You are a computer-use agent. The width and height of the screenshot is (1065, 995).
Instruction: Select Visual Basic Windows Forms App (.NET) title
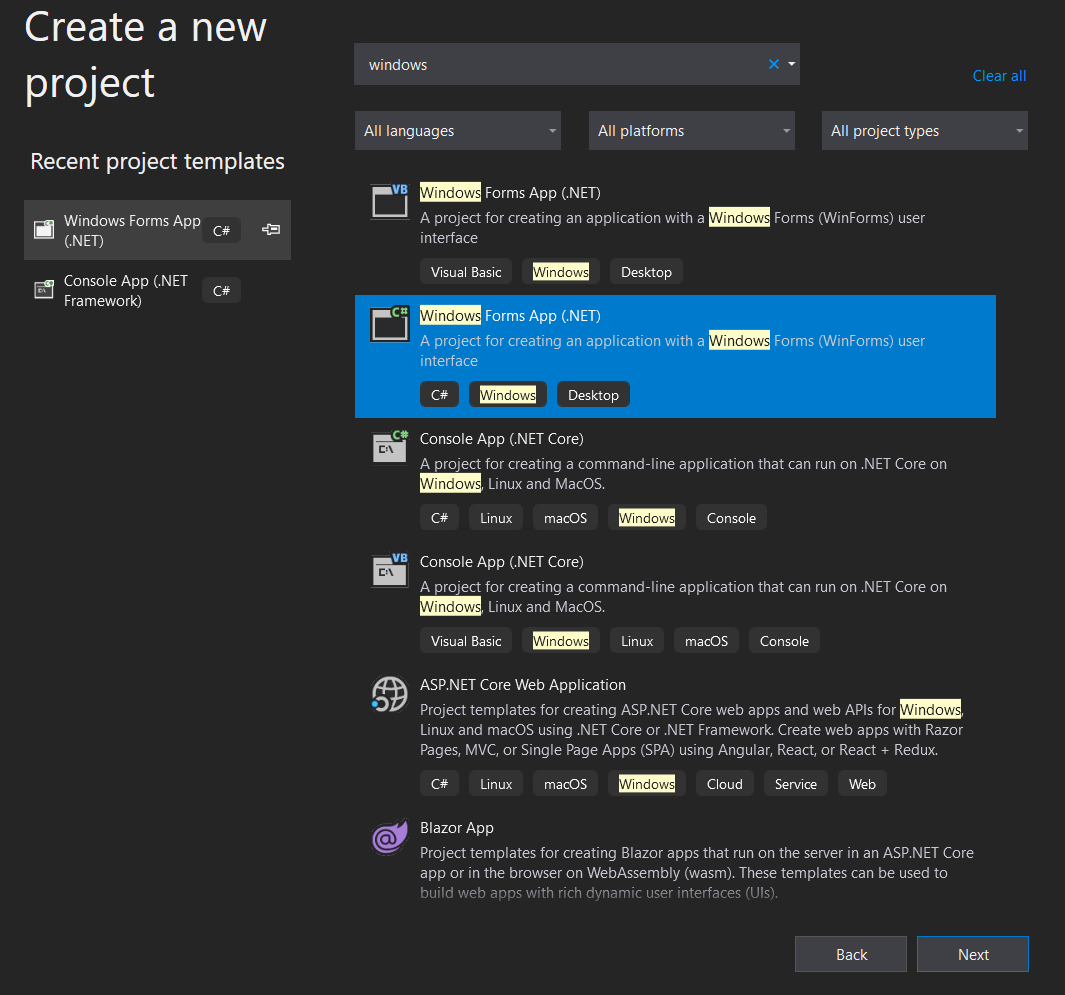[510, 193]
